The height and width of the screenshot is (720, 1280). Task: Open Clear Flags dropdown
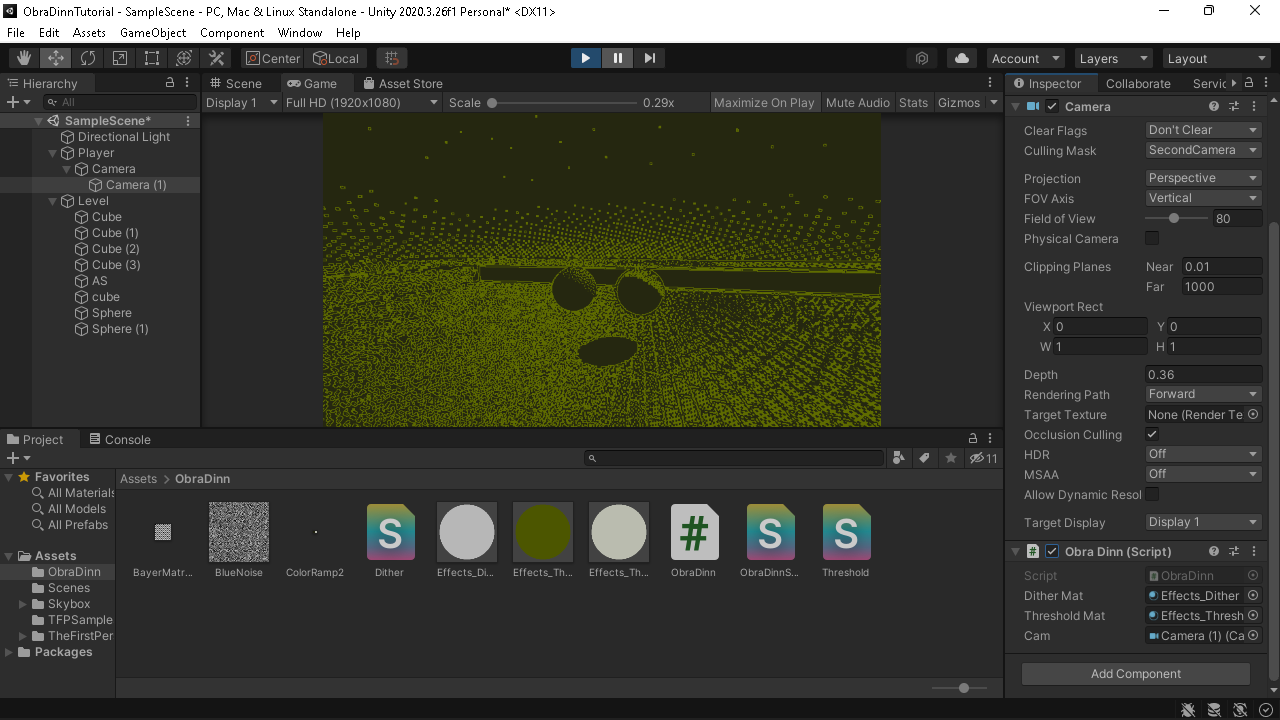click(x=1203, y=130)
